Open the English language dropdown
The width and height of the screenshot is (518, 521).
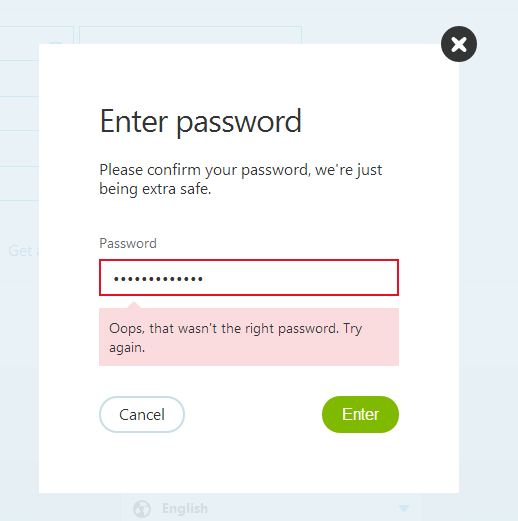272,508
